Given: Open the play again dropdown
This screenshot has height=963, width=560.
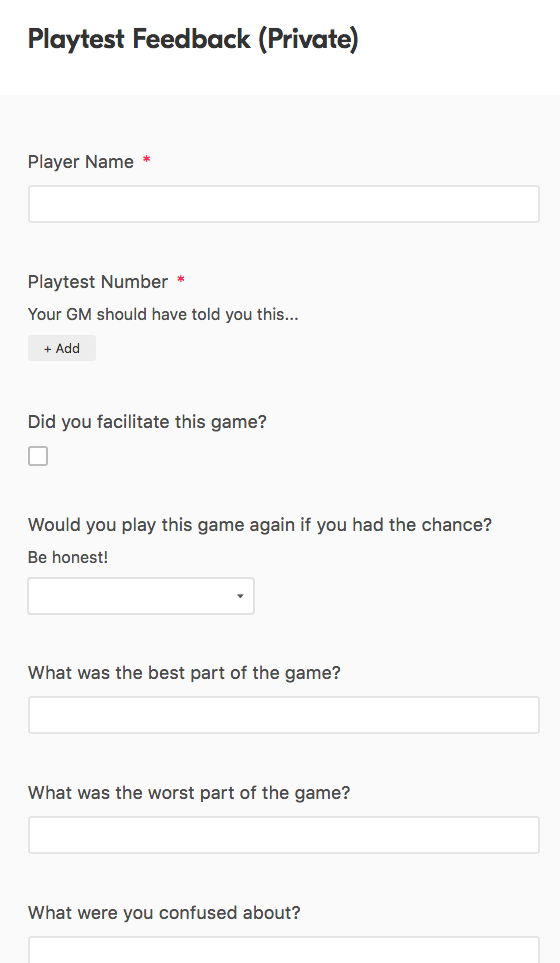Looking at the screenshot, I should pyautogui.click(x=141, y=596).
